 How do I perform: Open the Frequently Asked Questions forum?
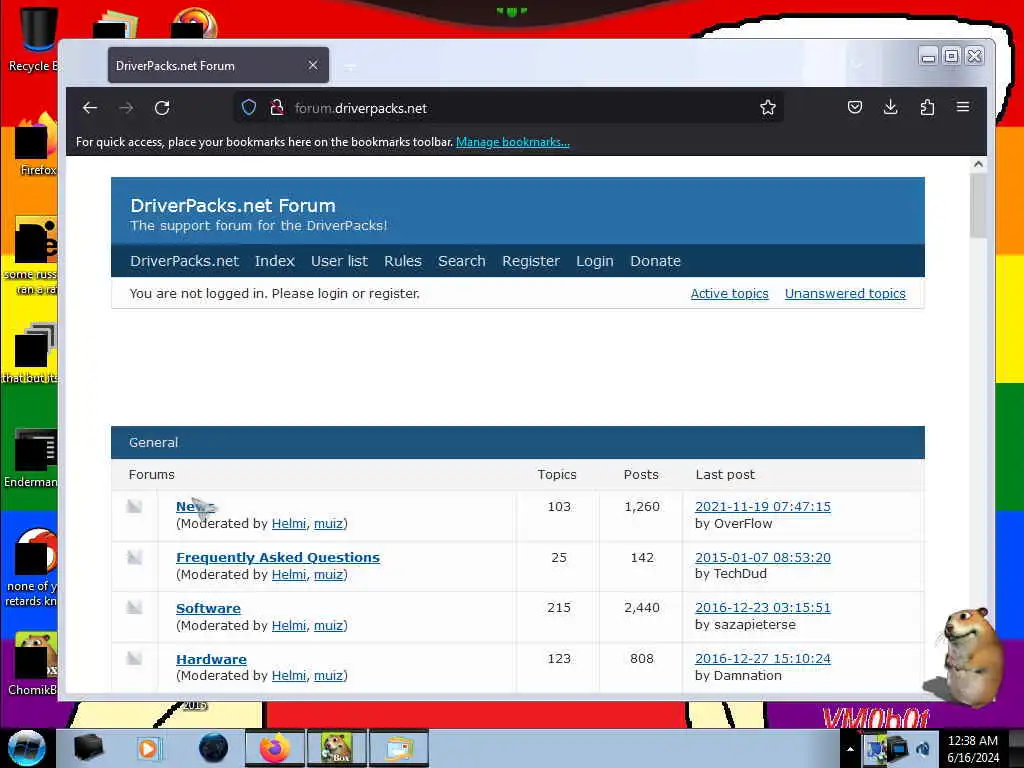(278, 558)
